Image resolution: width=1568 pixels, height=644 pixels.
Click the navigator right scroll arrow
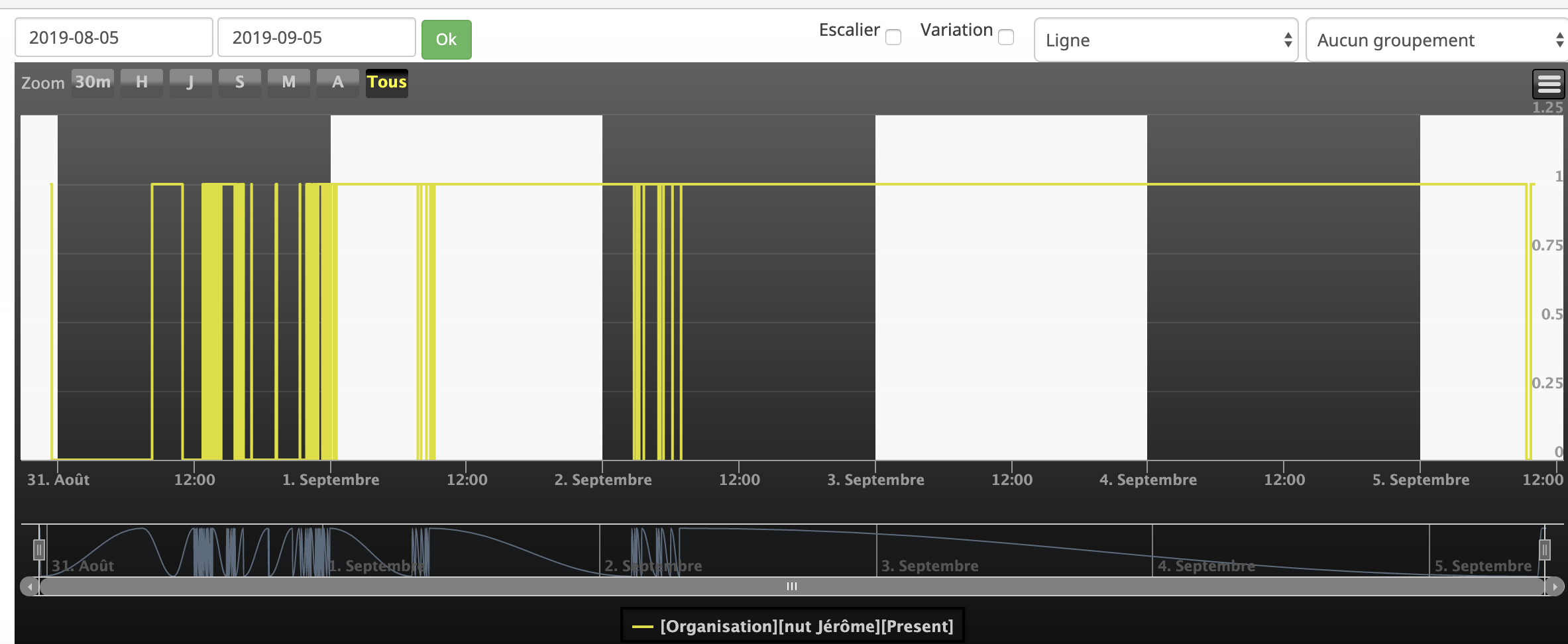point(1555,586)
